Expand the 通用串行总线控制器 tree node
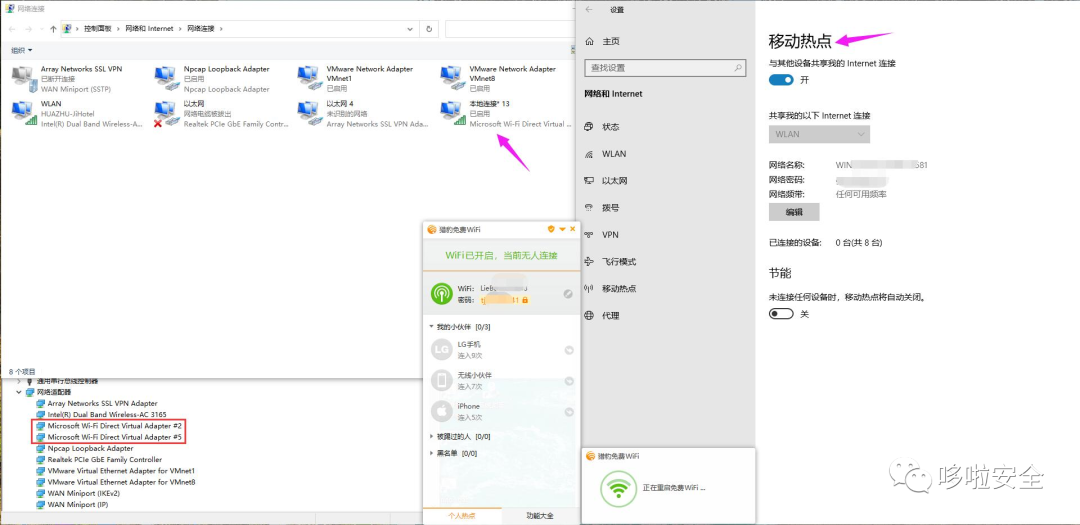This screenshot has height=525, width=1080. (19, 381)
